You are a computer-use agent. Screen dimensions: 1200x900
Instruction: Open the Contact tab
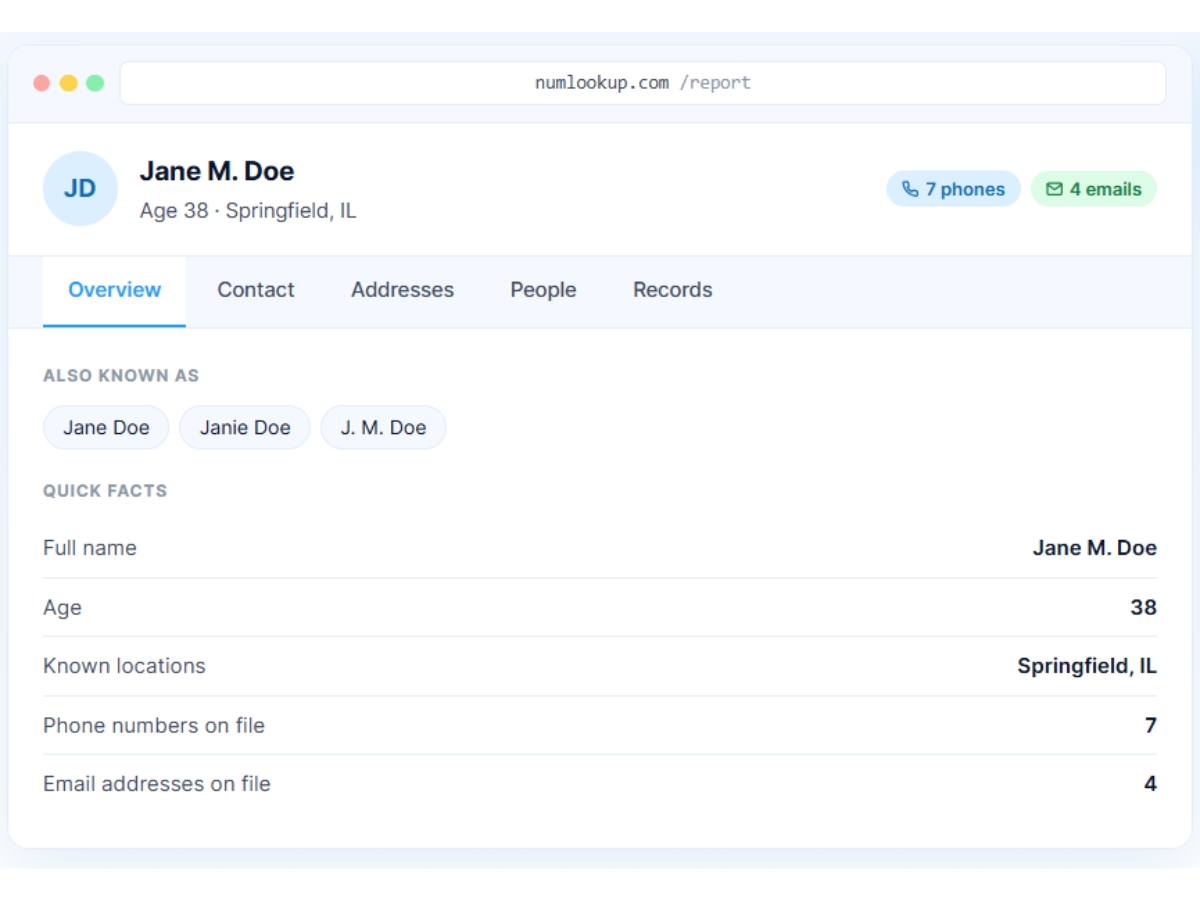[x=256, y=290]
